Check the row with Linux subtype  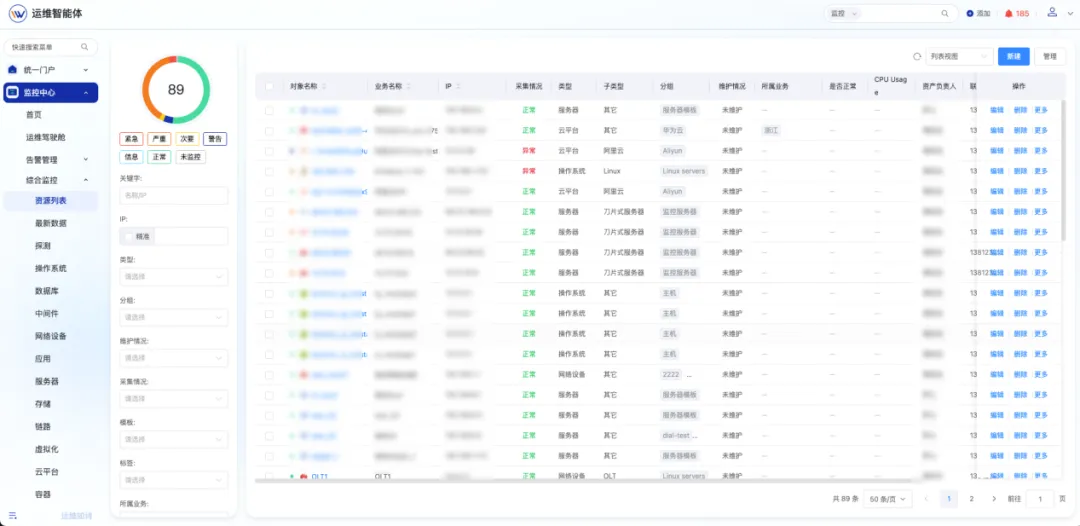click(x=269, y=171)
